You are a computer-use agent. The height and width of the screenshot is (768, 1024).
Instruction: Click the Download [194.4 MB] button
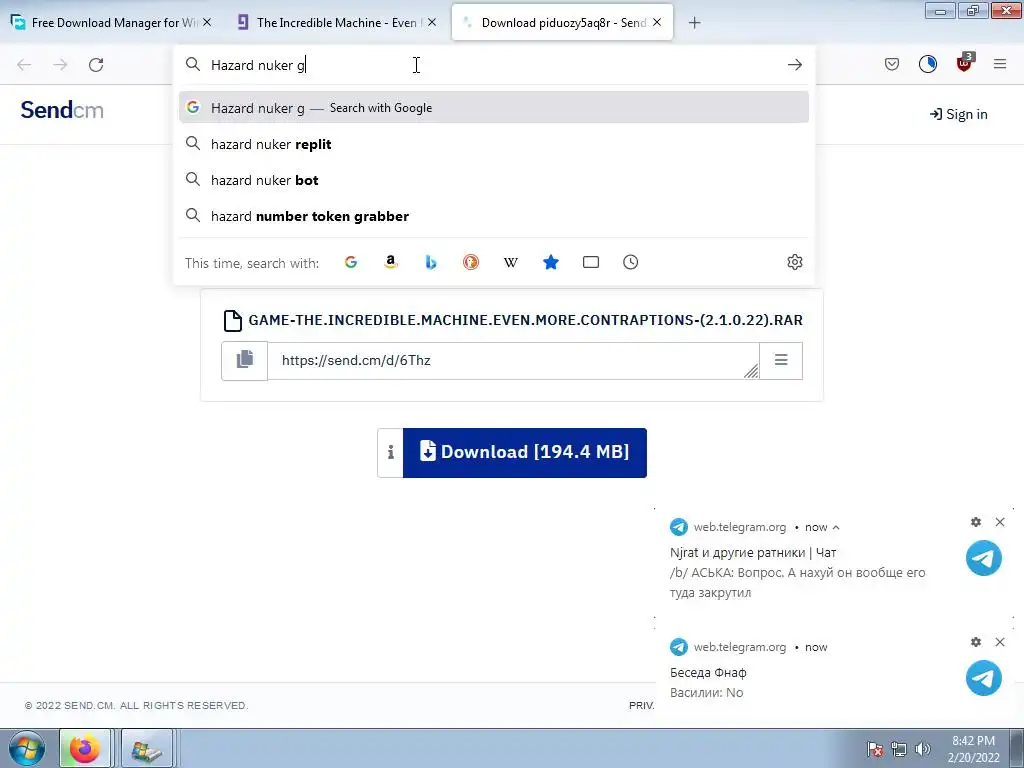point(524,453)
